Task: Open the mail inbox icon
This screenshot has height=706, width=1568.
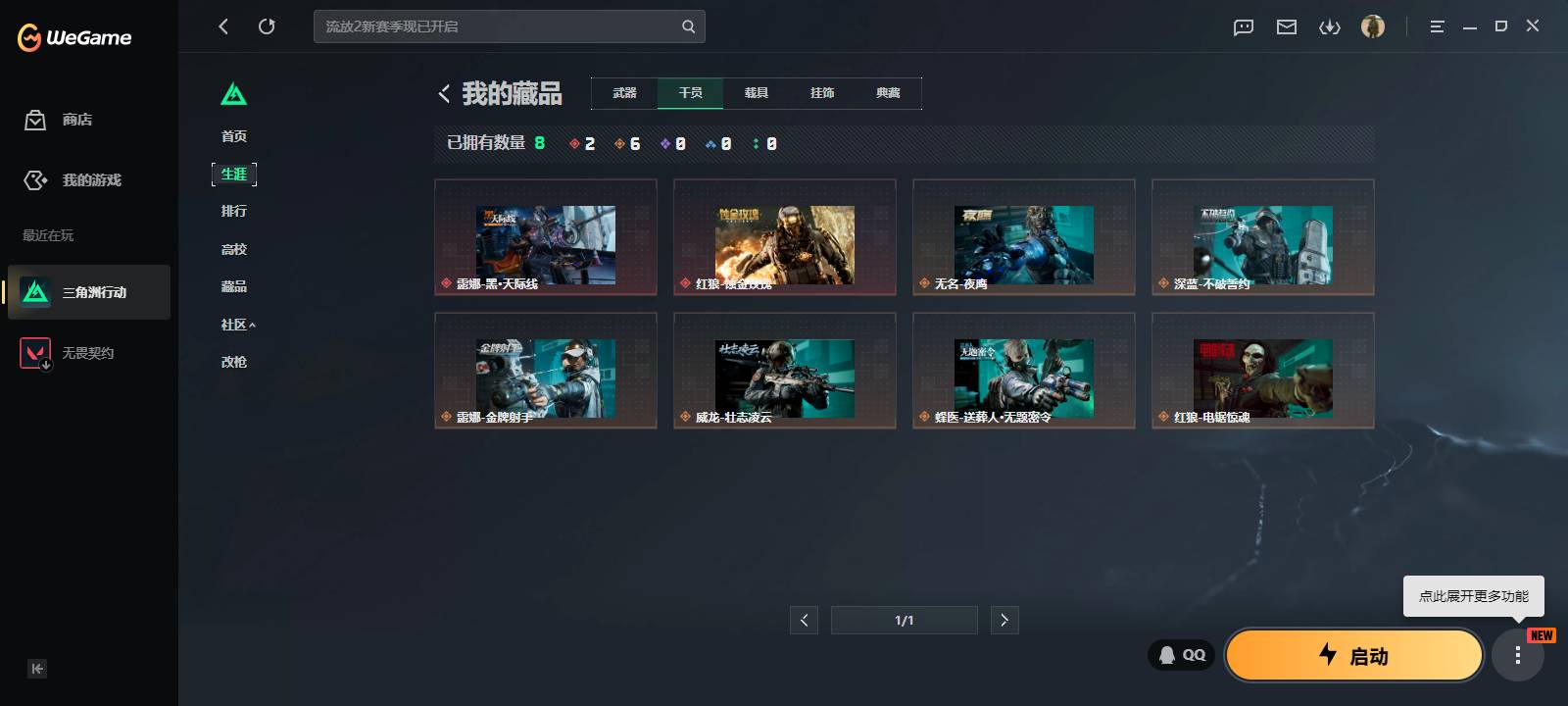Action: click(1287, 27)
